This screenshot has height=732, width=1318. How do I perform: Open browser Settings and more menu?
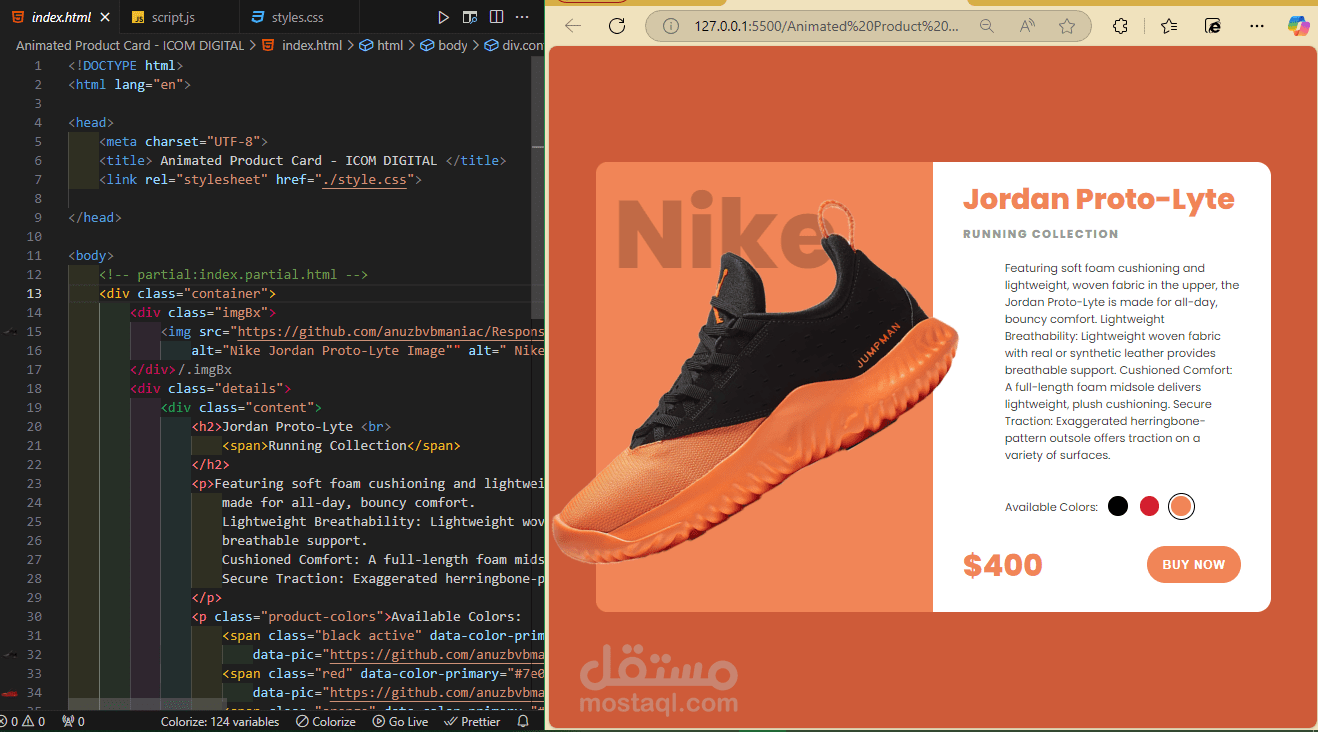pyautogui.click(x=1257, y=26)
